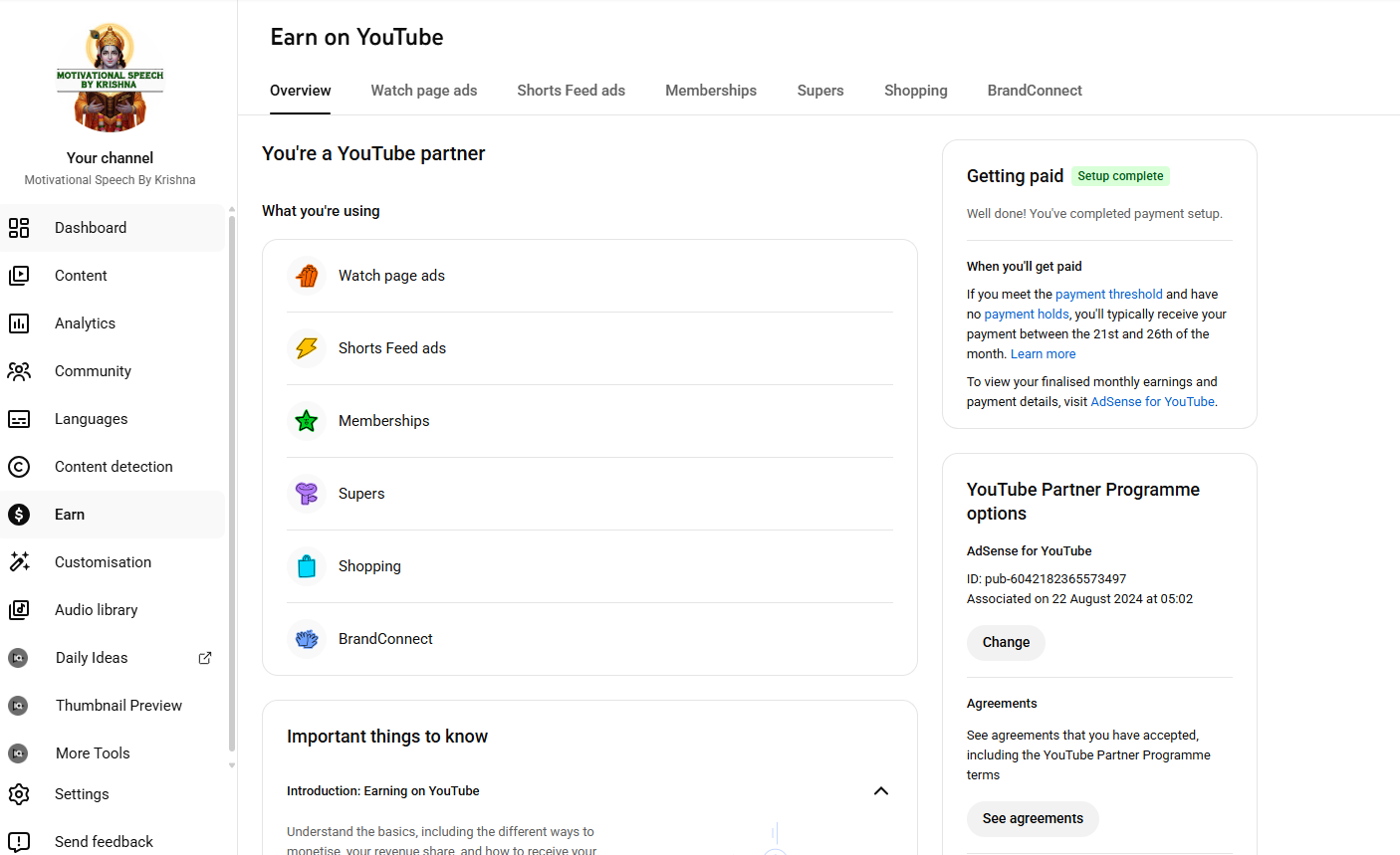
Task: Click the Memberships star icon
Action: 307,420
